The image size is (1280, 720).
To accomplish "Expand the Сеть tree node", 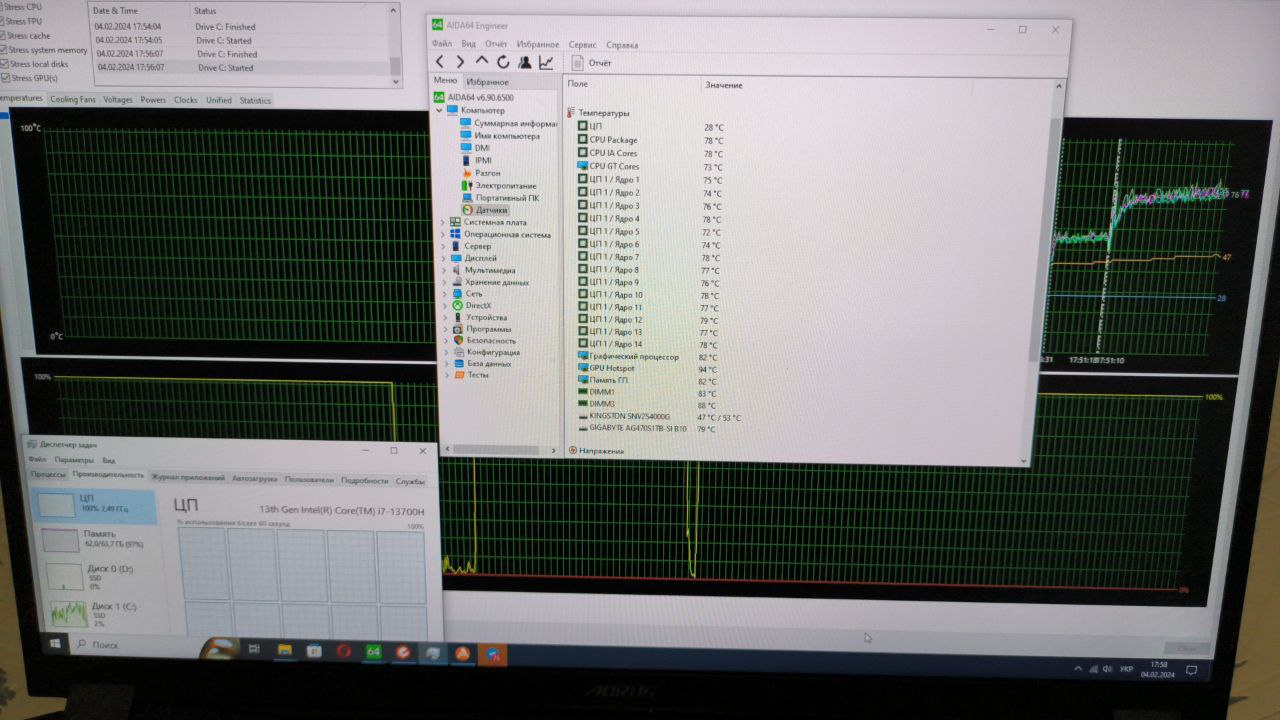I will pyautogui.click(x=443, y=294).
